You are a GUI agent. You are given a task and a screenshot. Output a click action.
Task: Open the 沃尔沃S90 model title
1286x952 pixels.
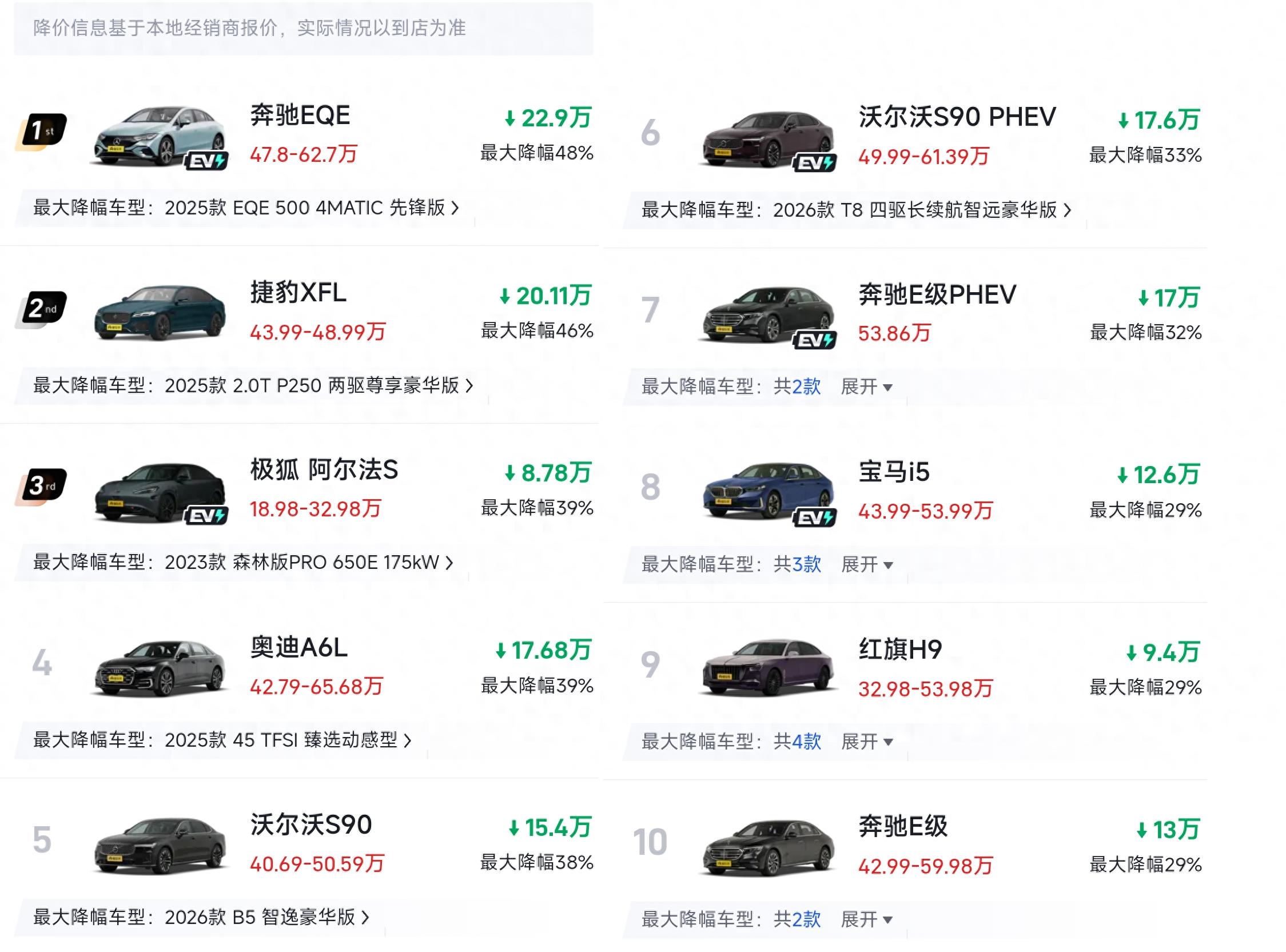(311, 824)
